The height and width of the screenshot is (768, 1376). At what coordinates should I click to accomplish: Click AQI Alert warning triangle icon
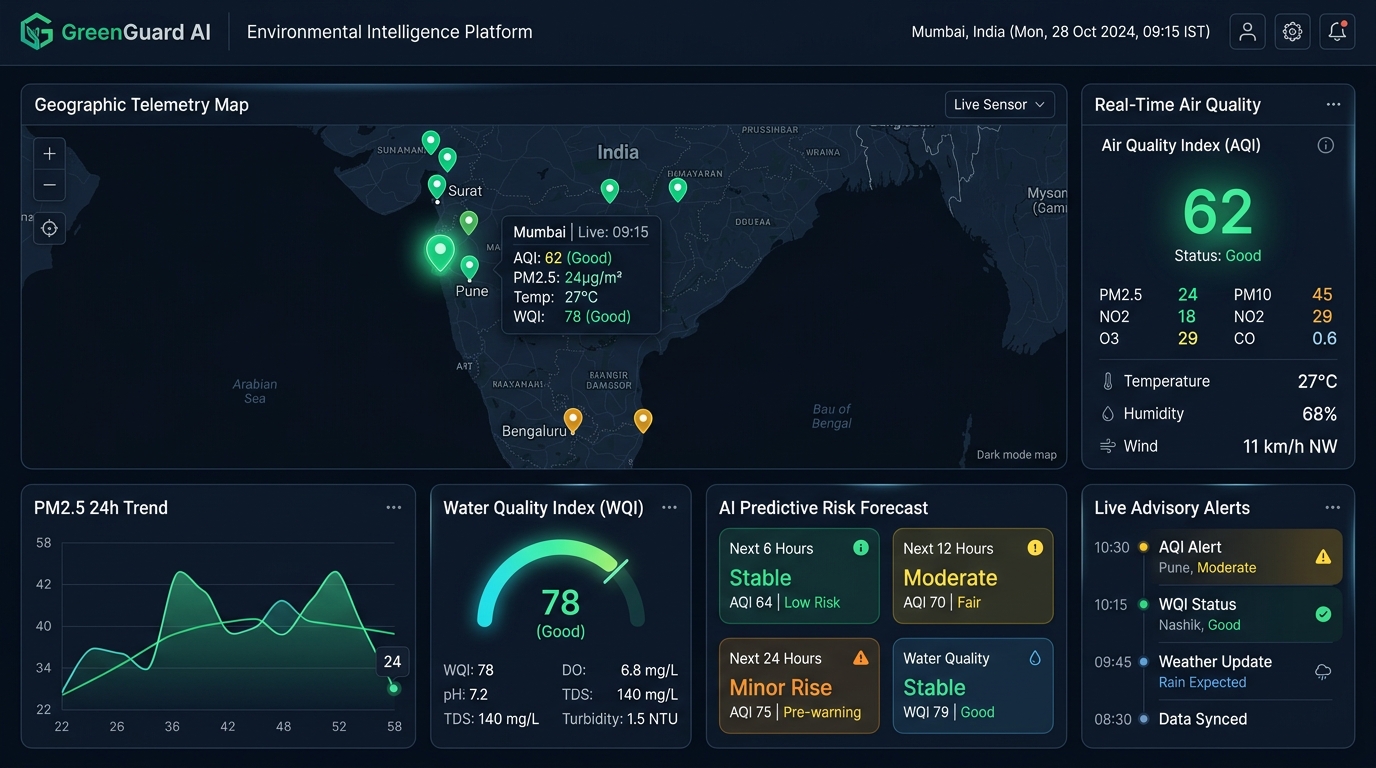point(1323,557)
